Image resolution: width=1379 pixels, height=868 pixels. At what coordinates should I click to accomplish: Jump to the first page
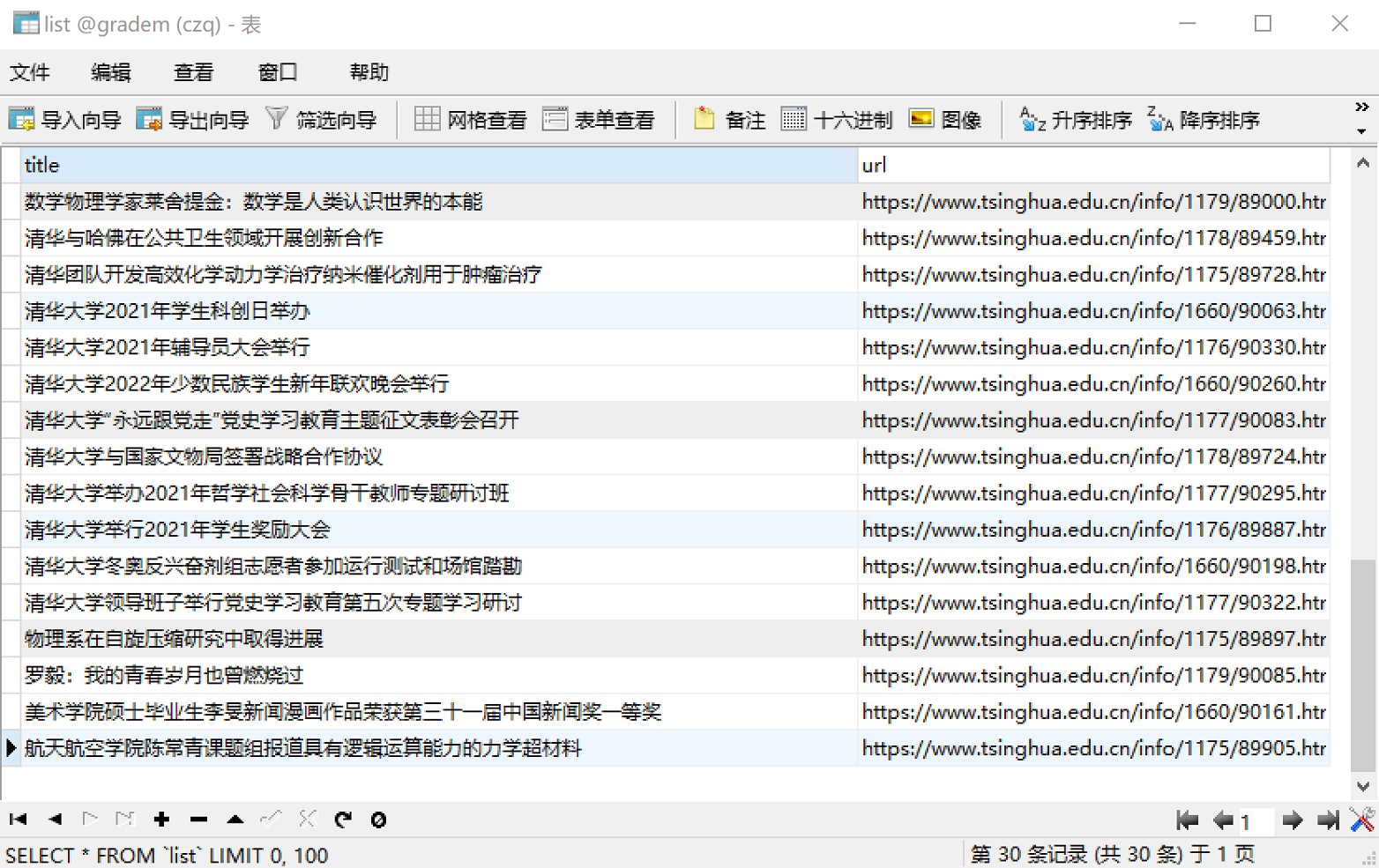click(x=1188, y=820)
